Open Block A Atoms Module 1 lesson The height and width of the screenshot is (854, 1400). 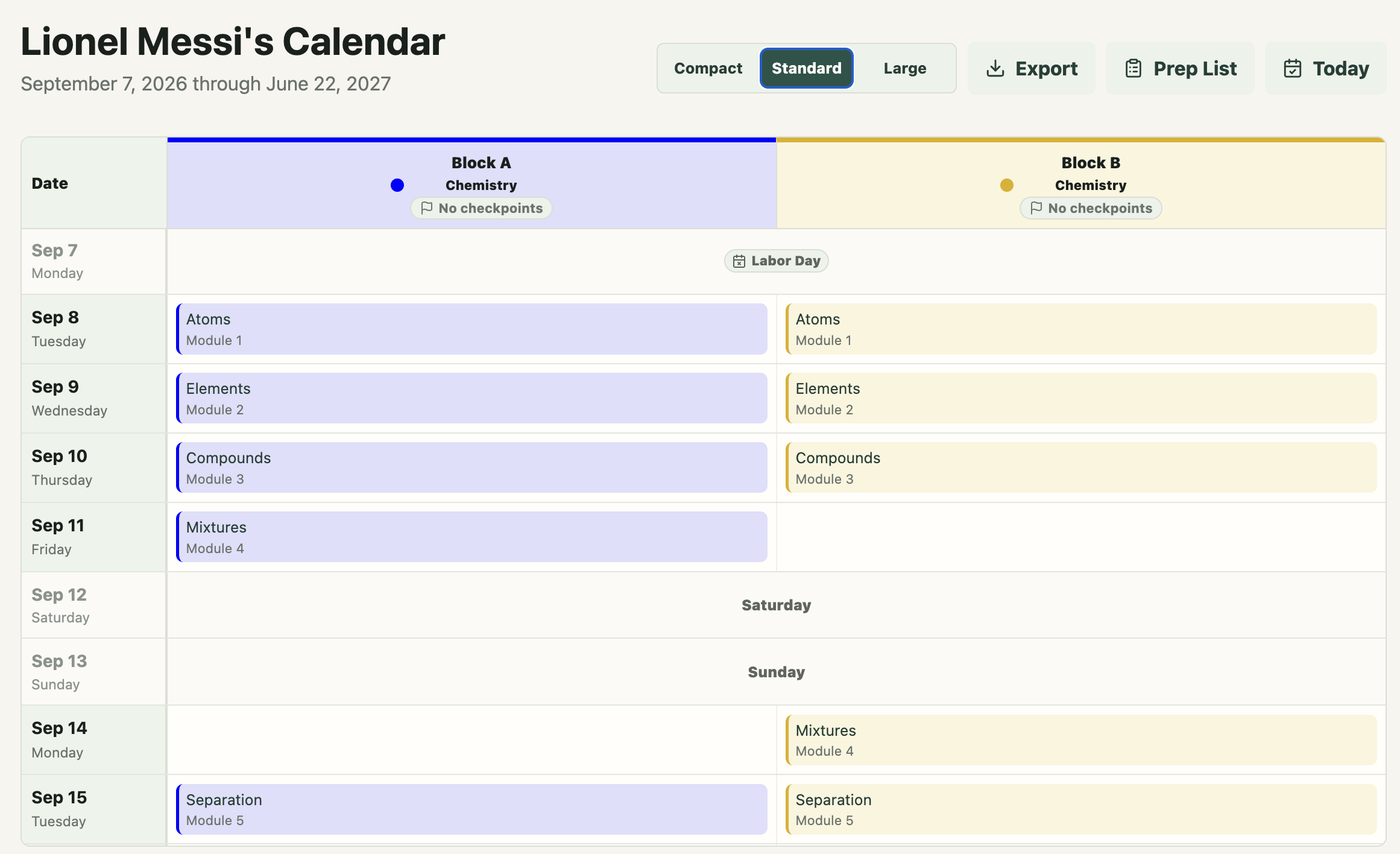[472, 329]
